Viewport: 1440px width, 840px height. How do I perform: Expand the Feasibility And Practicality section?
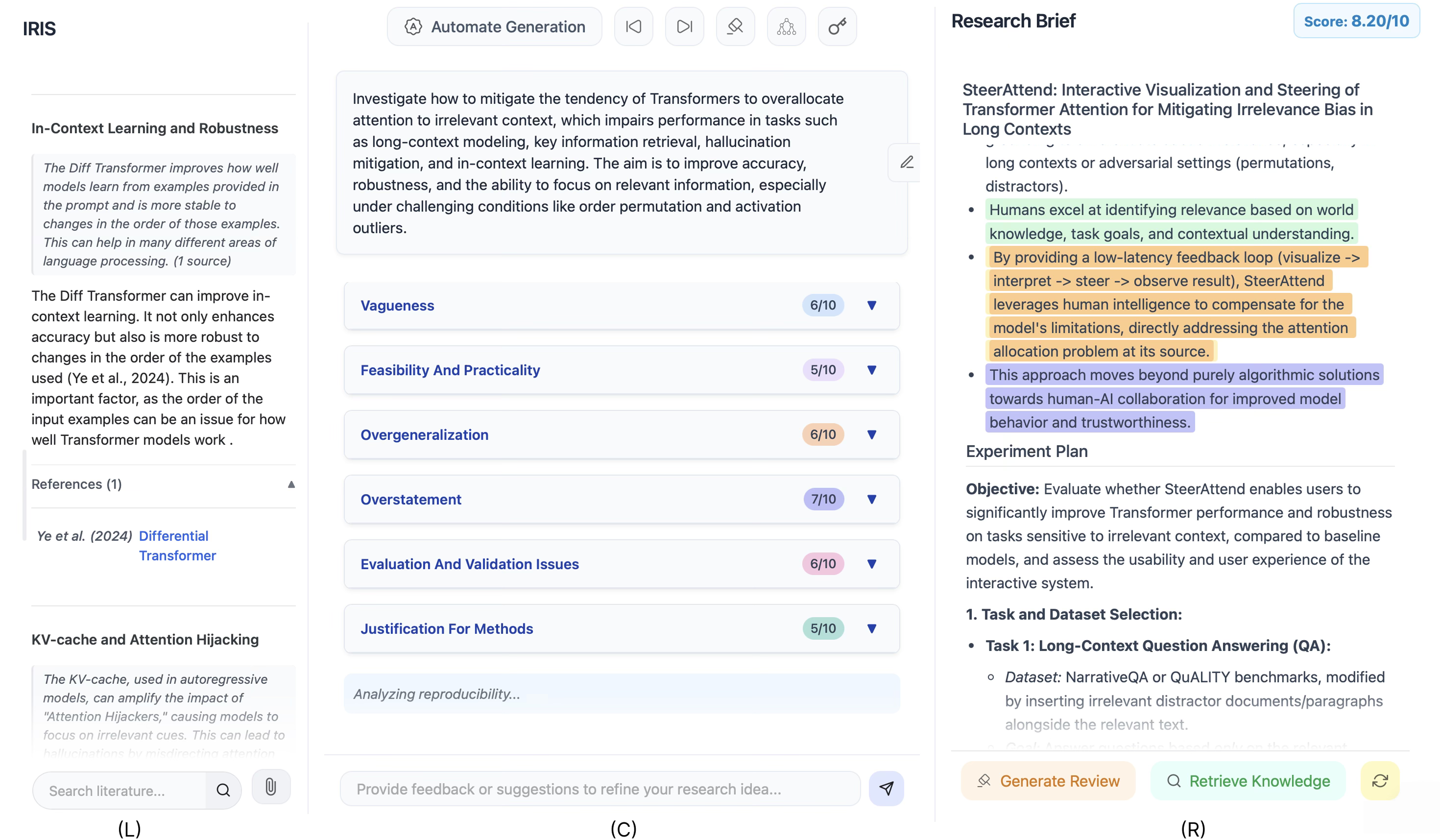coord(871,370)
